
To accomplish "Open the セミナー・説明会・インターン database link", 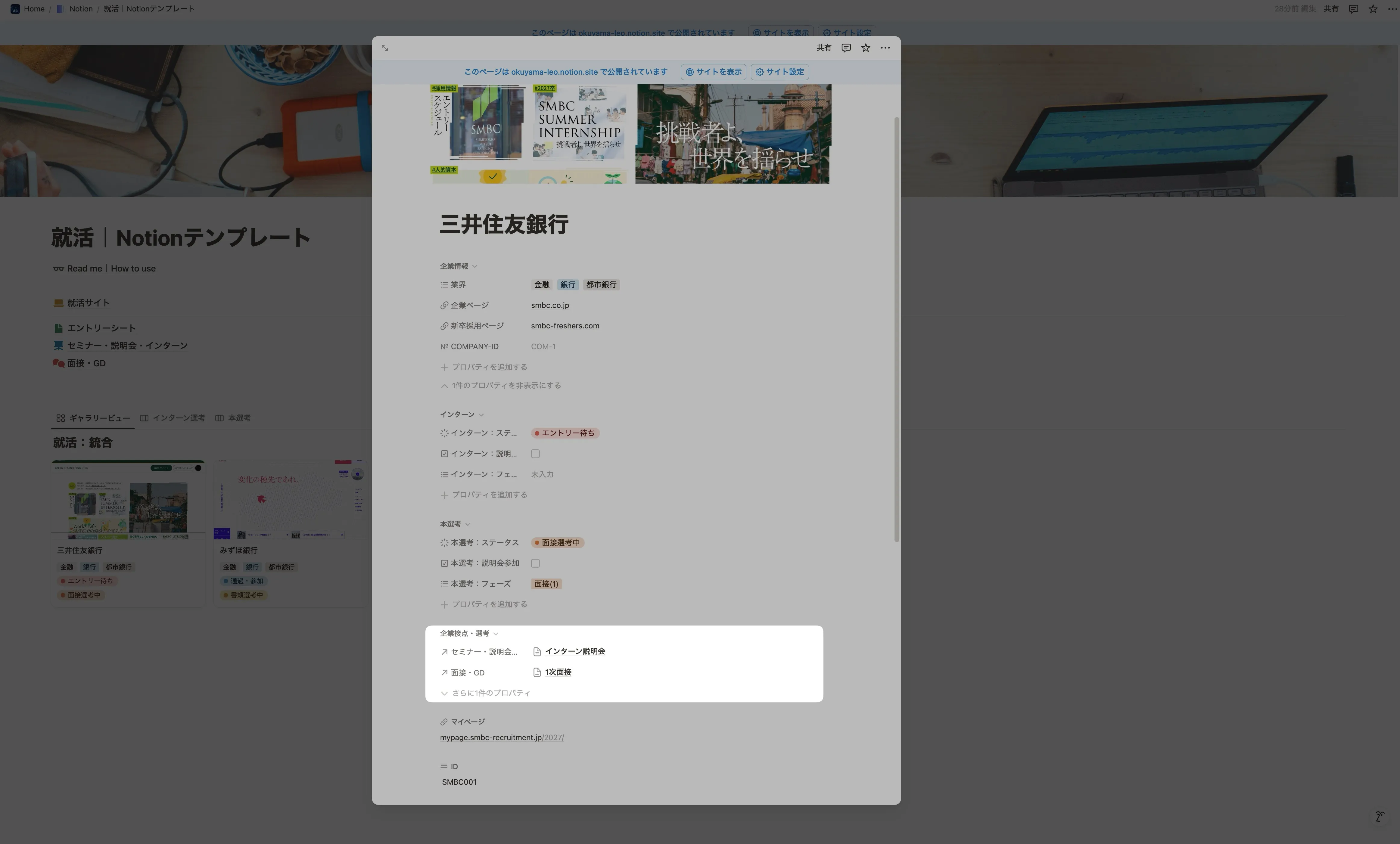I will (x=127, y=345).
